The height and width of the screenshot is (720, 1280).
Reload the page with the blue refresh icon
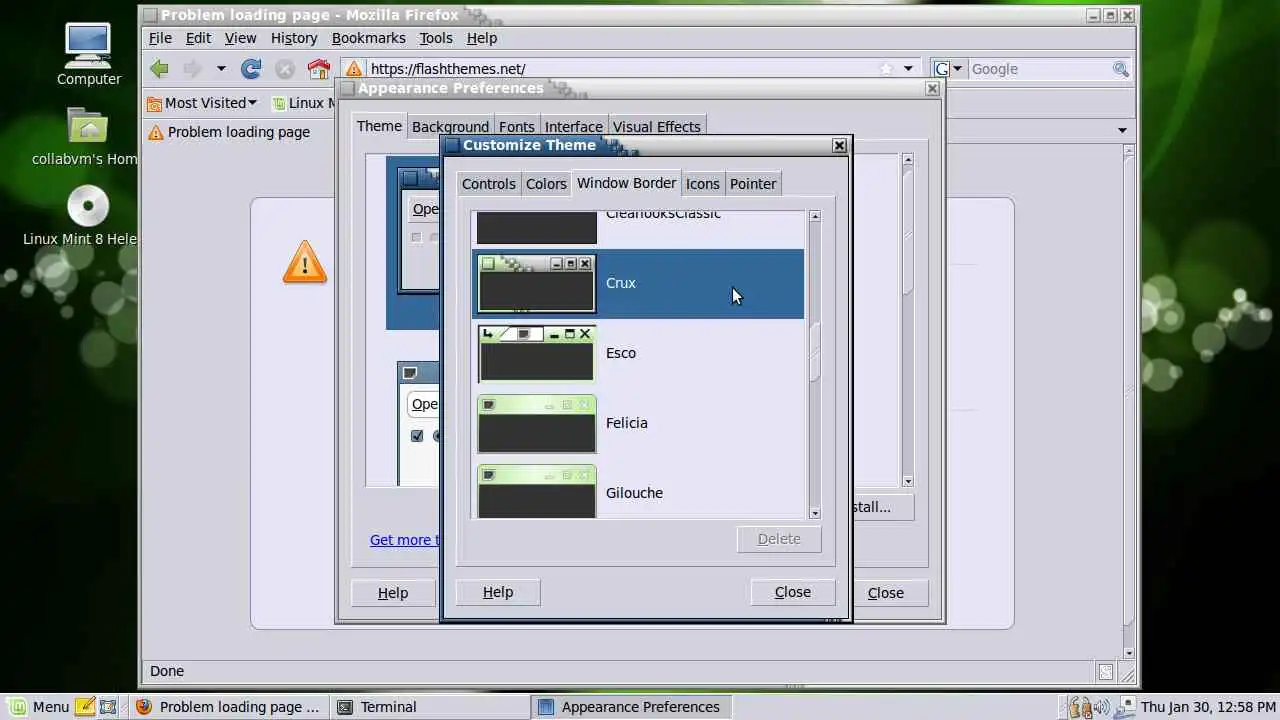(x=251, y=69)
